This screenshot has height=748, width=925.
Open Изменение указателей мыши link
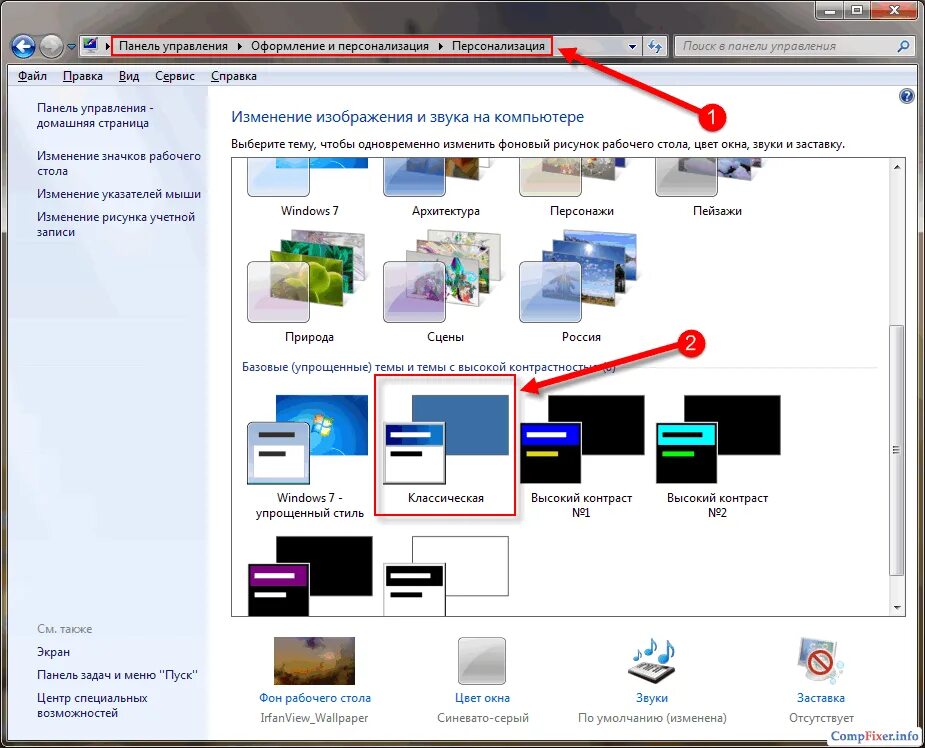point(119,194)
